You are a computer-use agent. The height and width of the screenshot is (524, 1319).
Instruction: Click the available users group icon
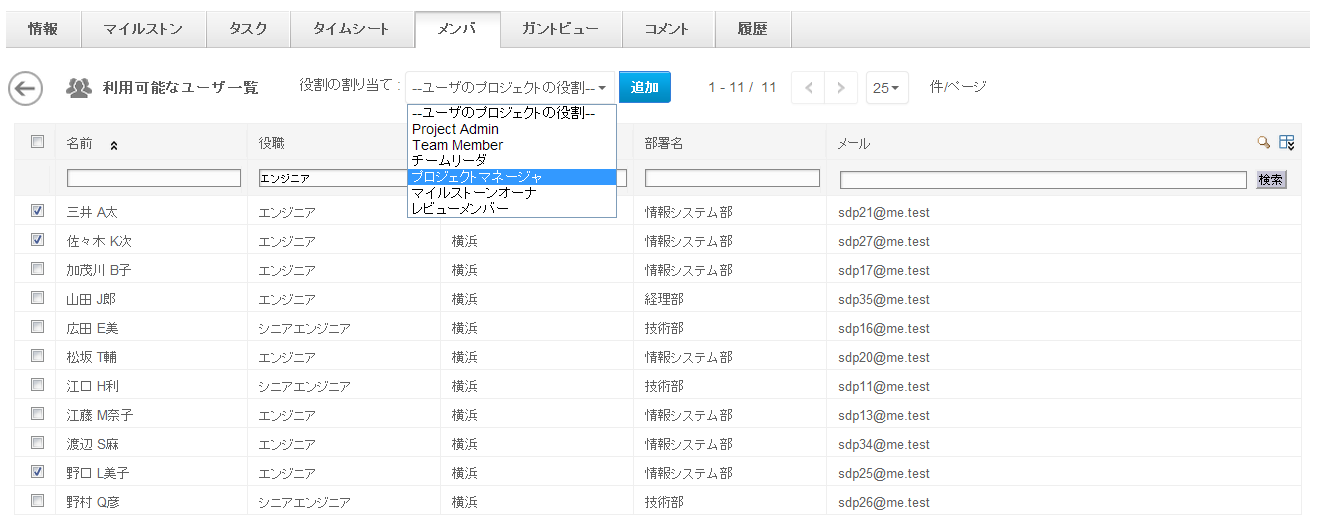pyautogui.click(x=79, y=88)
